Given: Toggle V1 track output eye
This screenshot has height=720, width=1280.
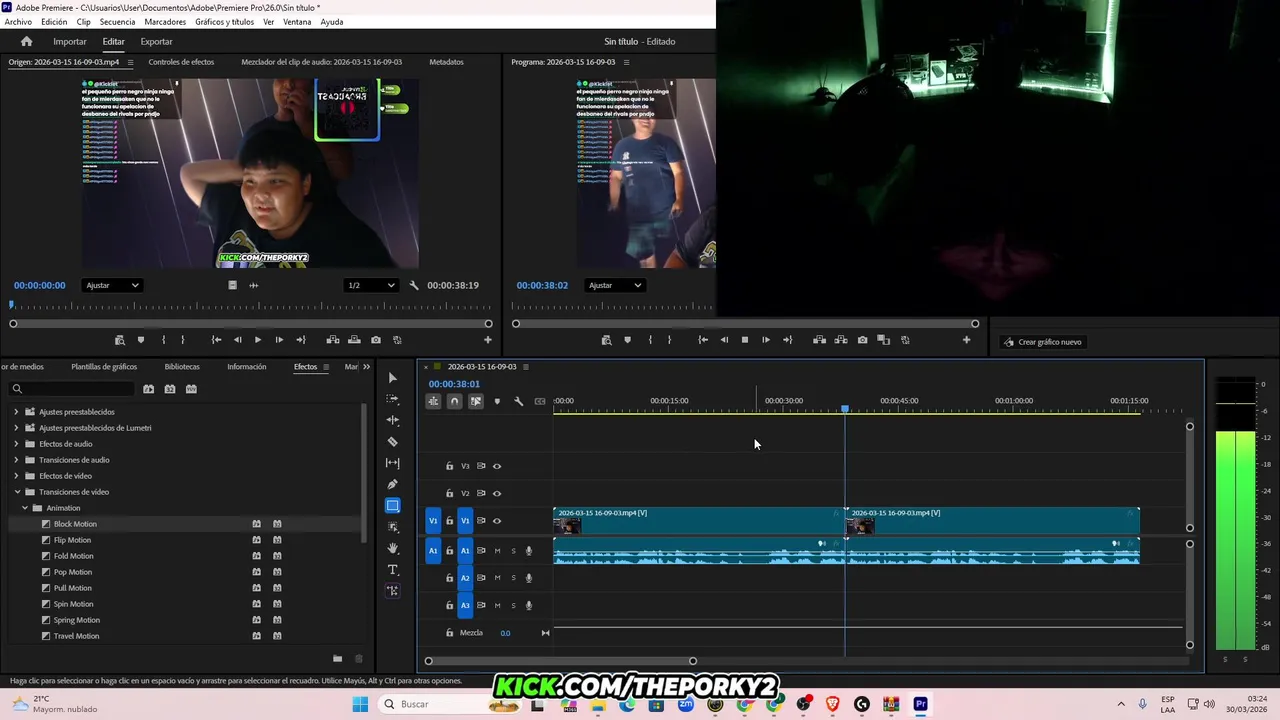Looking at the screenshot, I should 497,520.
